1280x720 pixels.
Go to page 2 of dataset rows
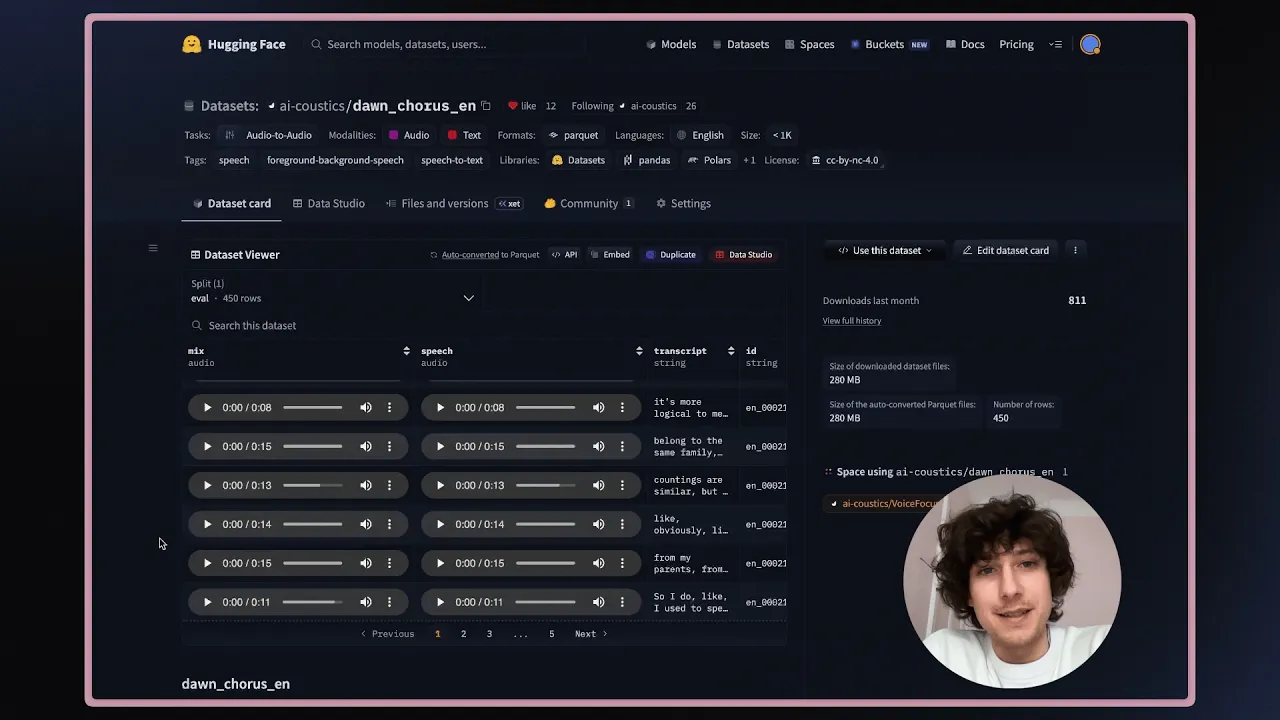463,634
